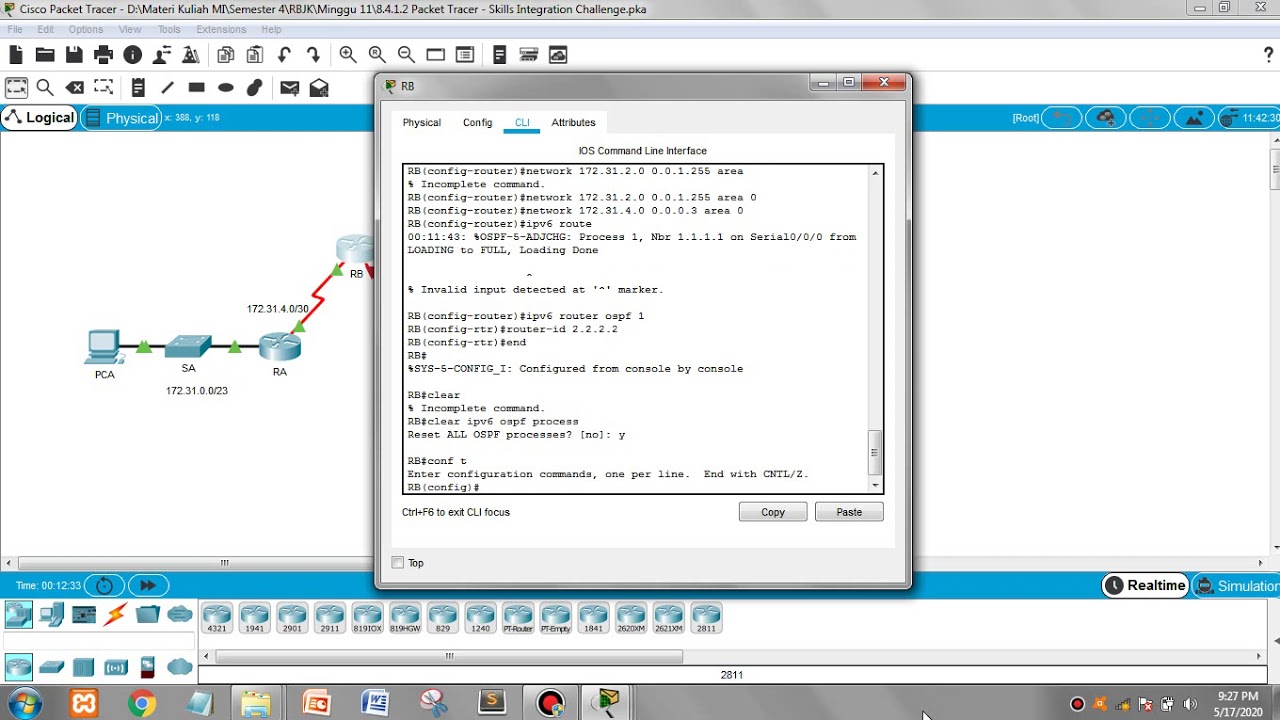The image size is (1280, 720).
Task: Open the Extensions menu
Action: tap(221, 29)
